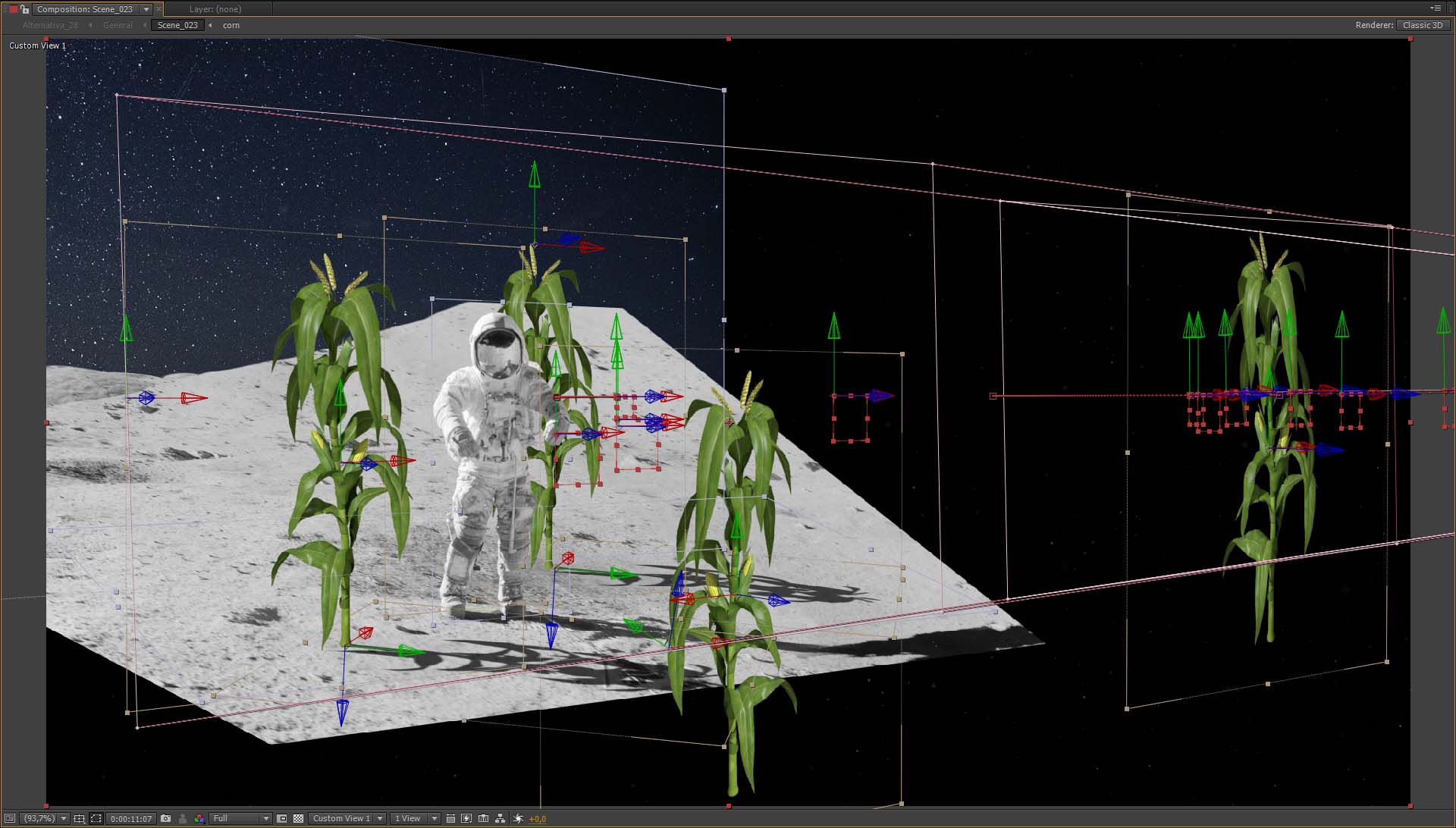
Task: Toggle the Region of Interest icon
Action: click(282, 819)
